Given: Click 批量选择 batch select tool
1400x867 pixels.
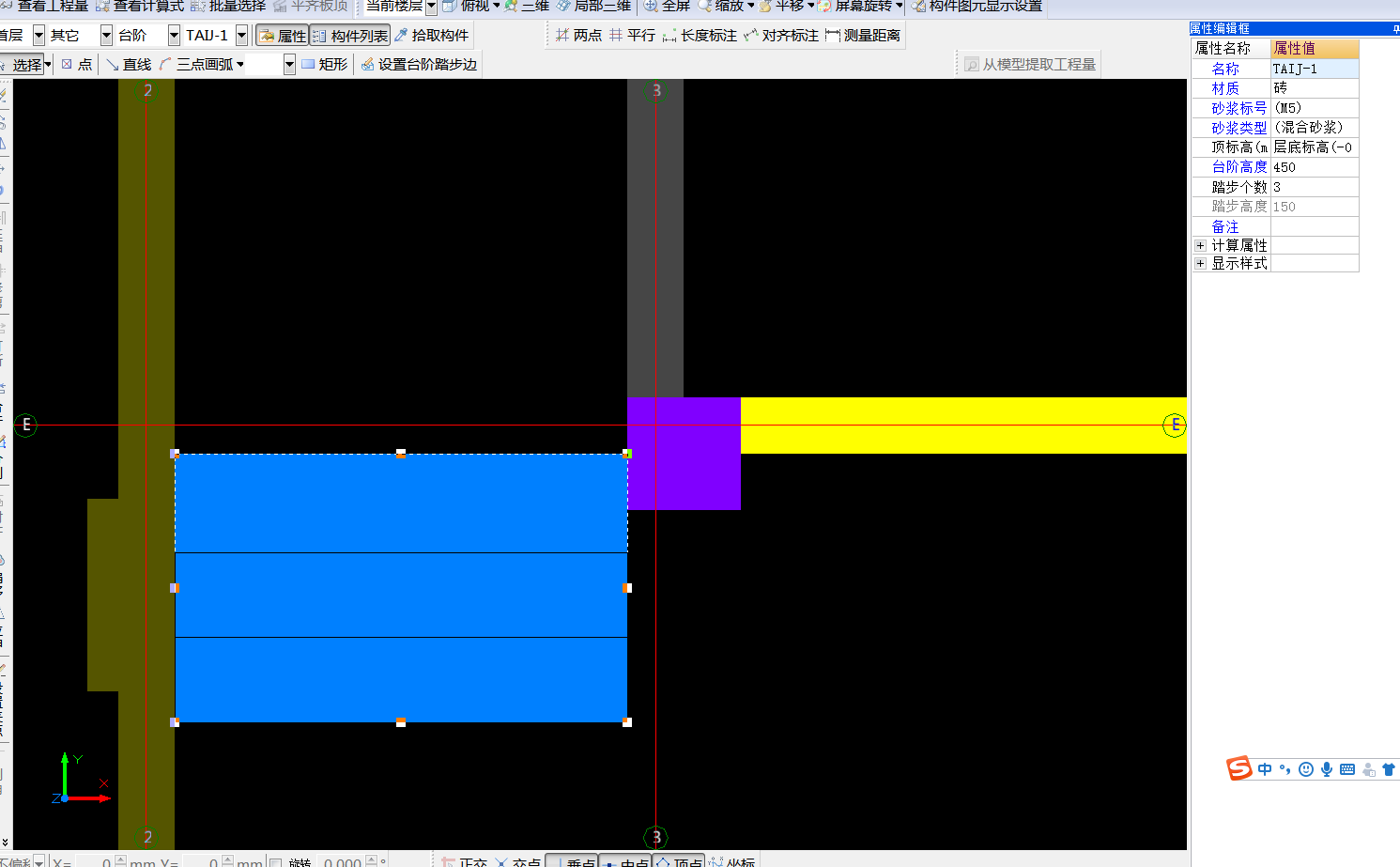Looking at the screenshot, I should point(228,6).
